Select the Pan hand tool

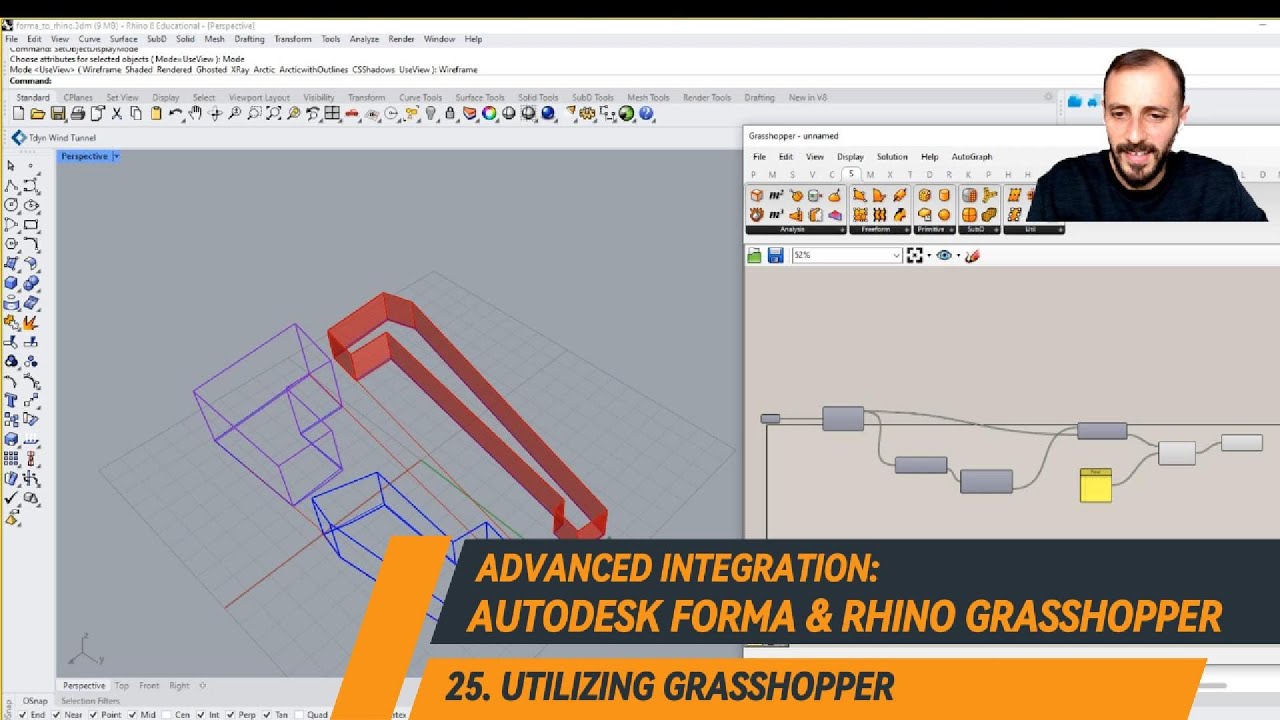point(195,114)
